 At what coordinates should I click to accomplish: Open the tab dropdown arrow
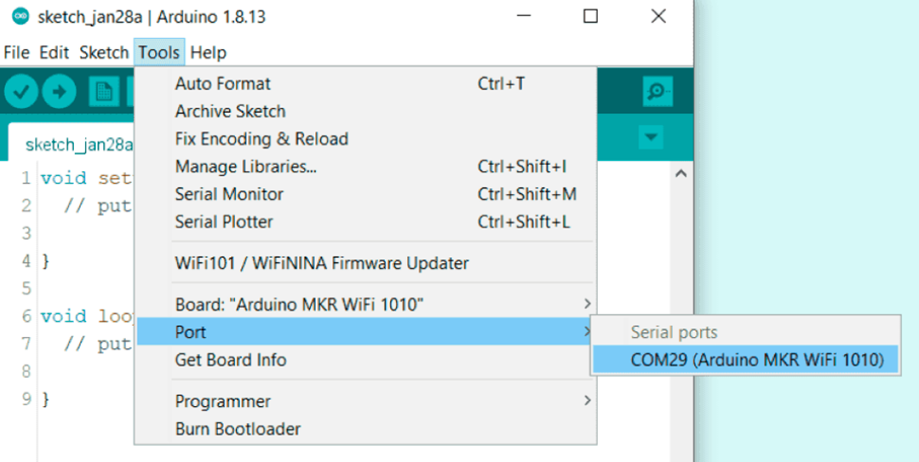point(652,137)
